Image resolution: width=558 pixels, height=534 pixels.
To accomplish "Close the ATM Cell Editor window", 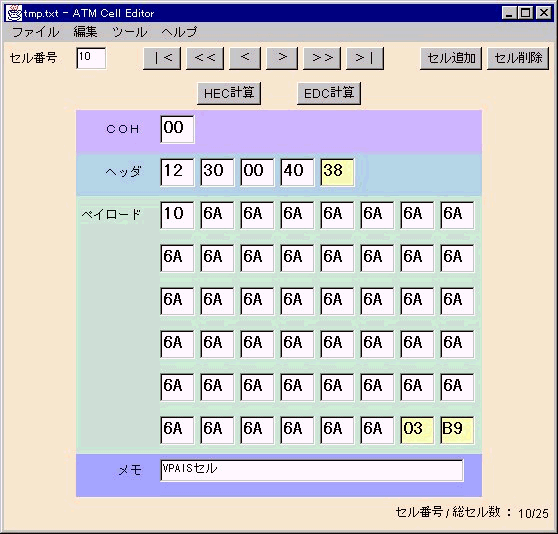I will [544, 13].
